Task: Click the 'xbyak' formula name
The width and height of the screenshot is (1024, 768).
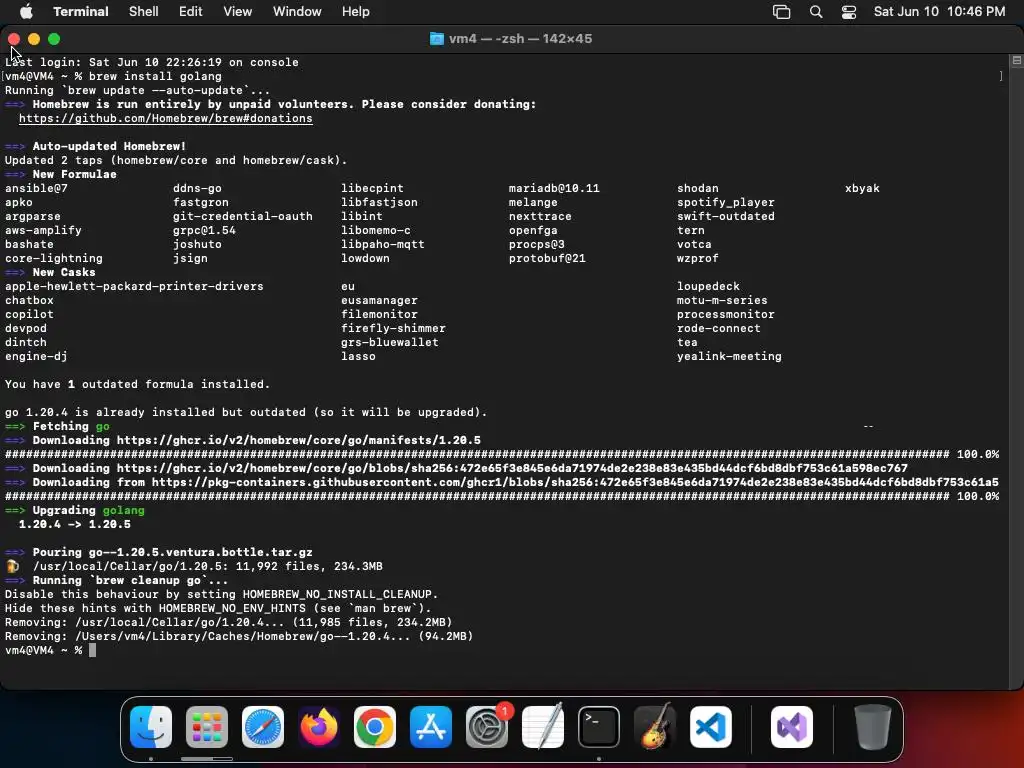Action: (x=862, y=188)
